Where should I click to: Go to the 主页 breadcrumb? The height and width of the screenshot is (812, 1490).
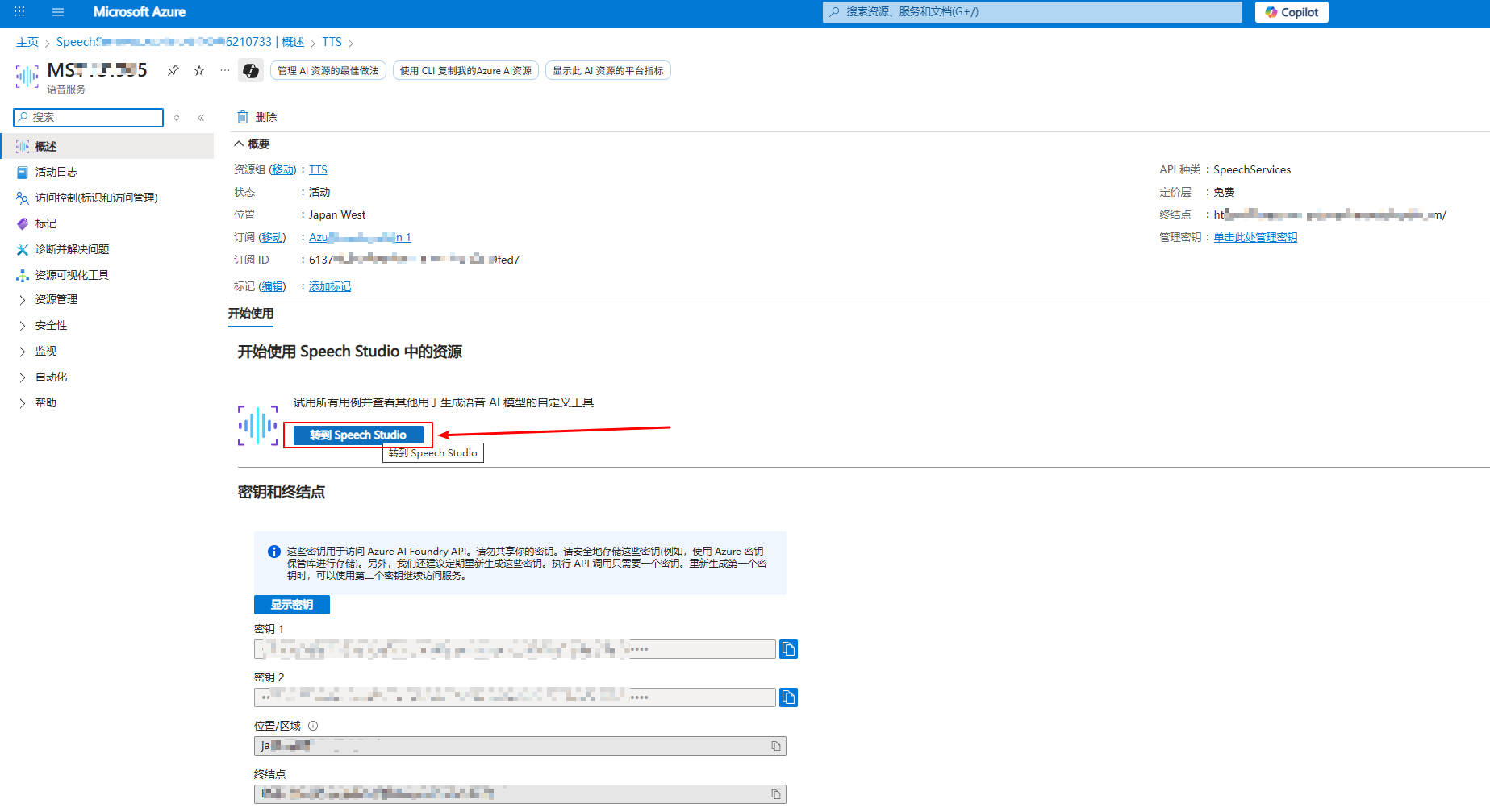(27, 42)
